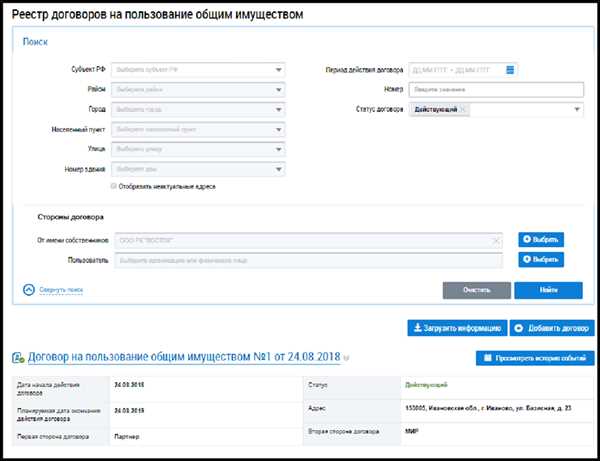The width and height of the screenshot is (600, 461).
Task: Click the Найти search button
Action: 548,290
